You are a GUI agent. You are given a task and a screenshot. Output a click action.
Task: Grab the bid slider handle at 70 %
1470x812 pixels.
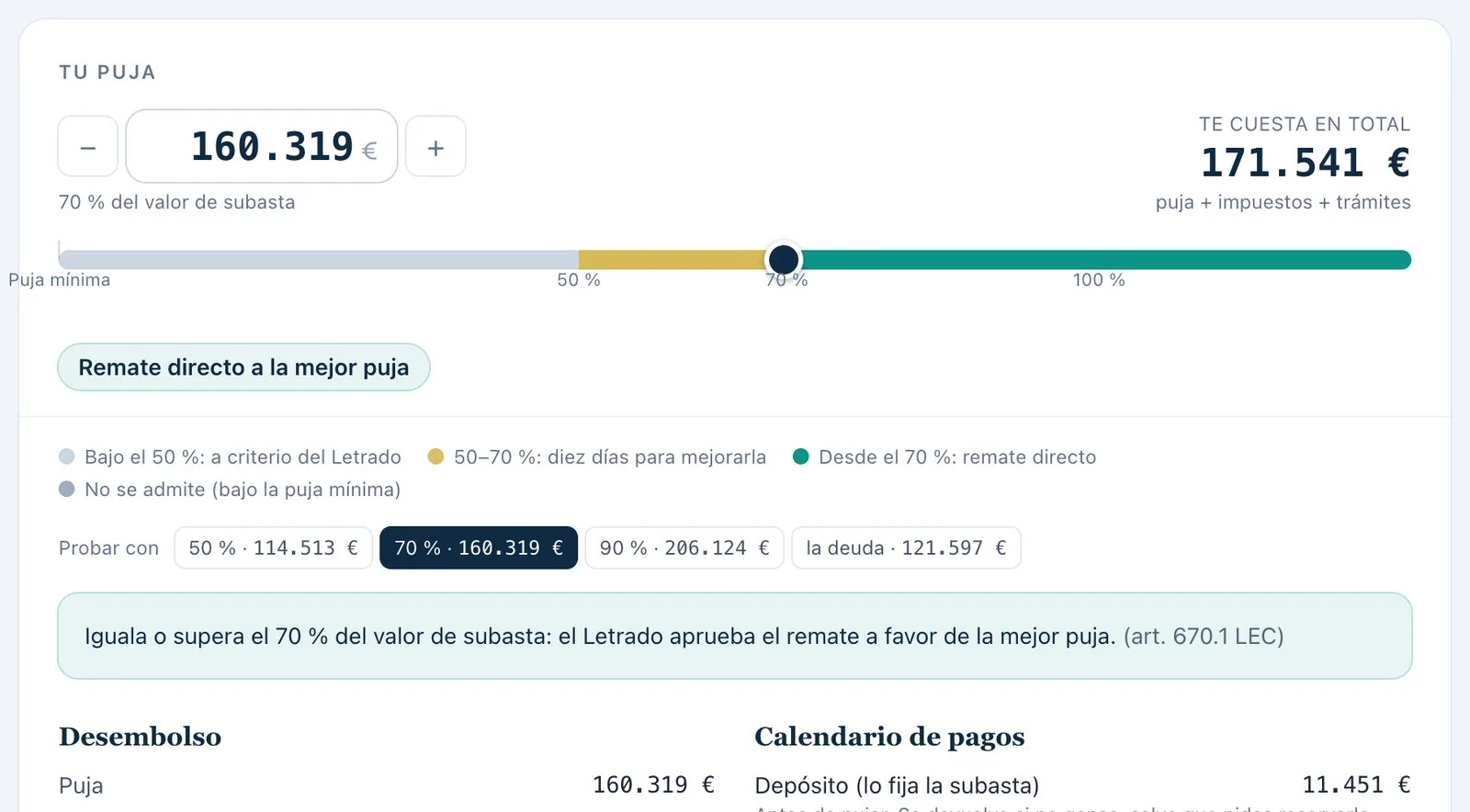coord(784,259)
